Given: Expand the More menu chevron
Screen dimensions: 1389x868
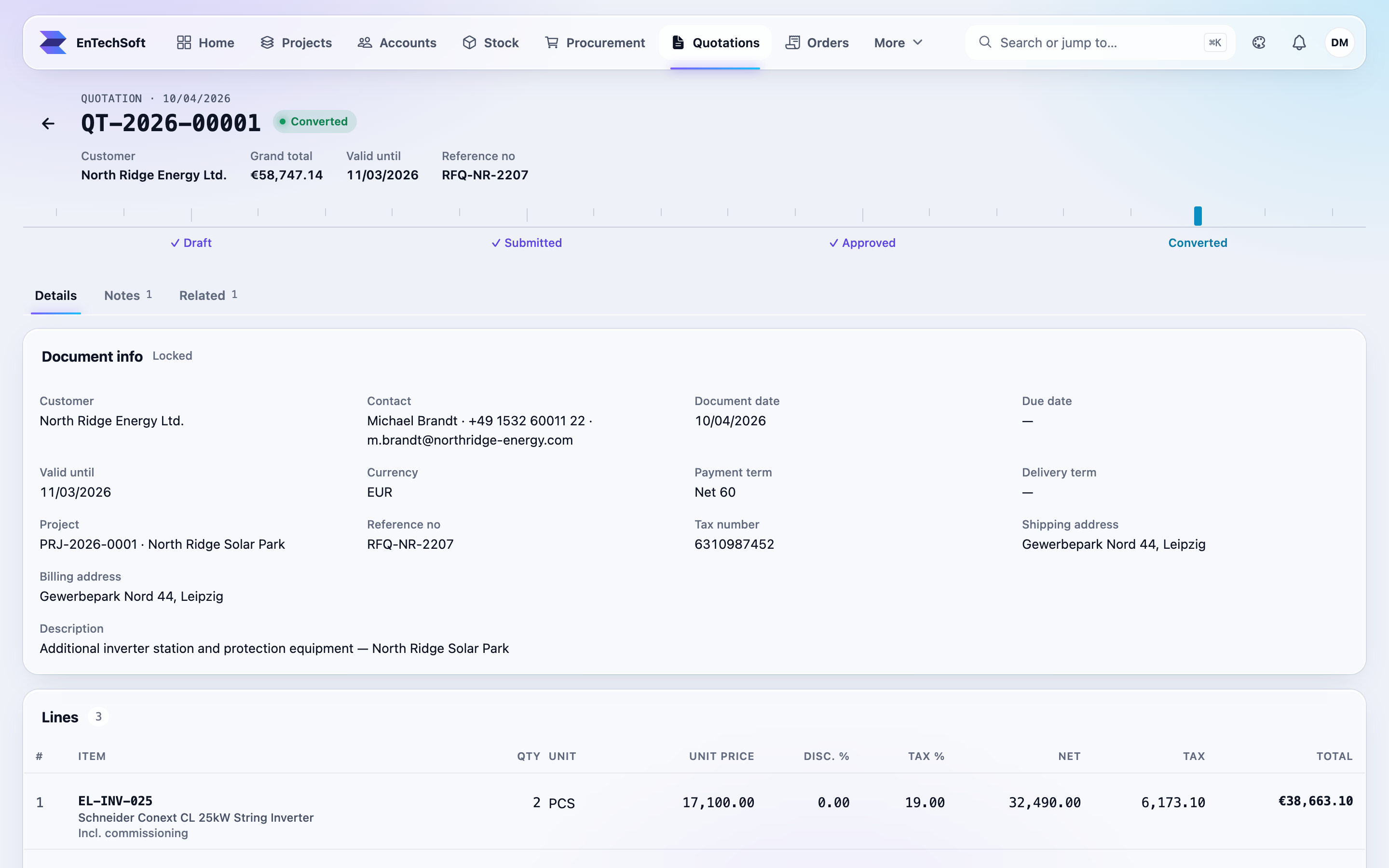Looking at the screenshot, I should 918,42.
